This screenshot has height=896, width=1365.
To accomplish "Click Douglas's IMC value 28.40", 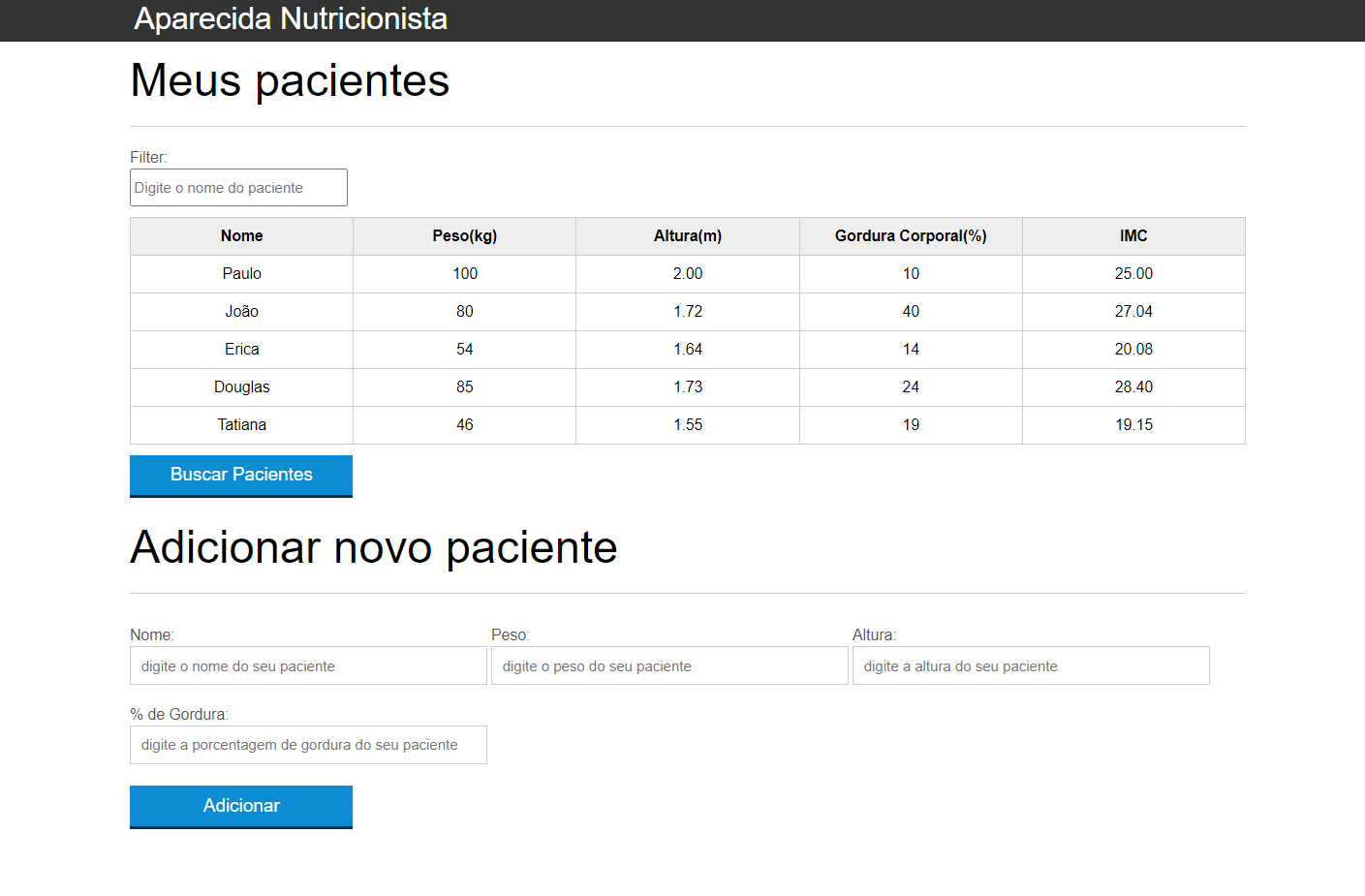I will pyautogui.click(x=1133, y=387).
